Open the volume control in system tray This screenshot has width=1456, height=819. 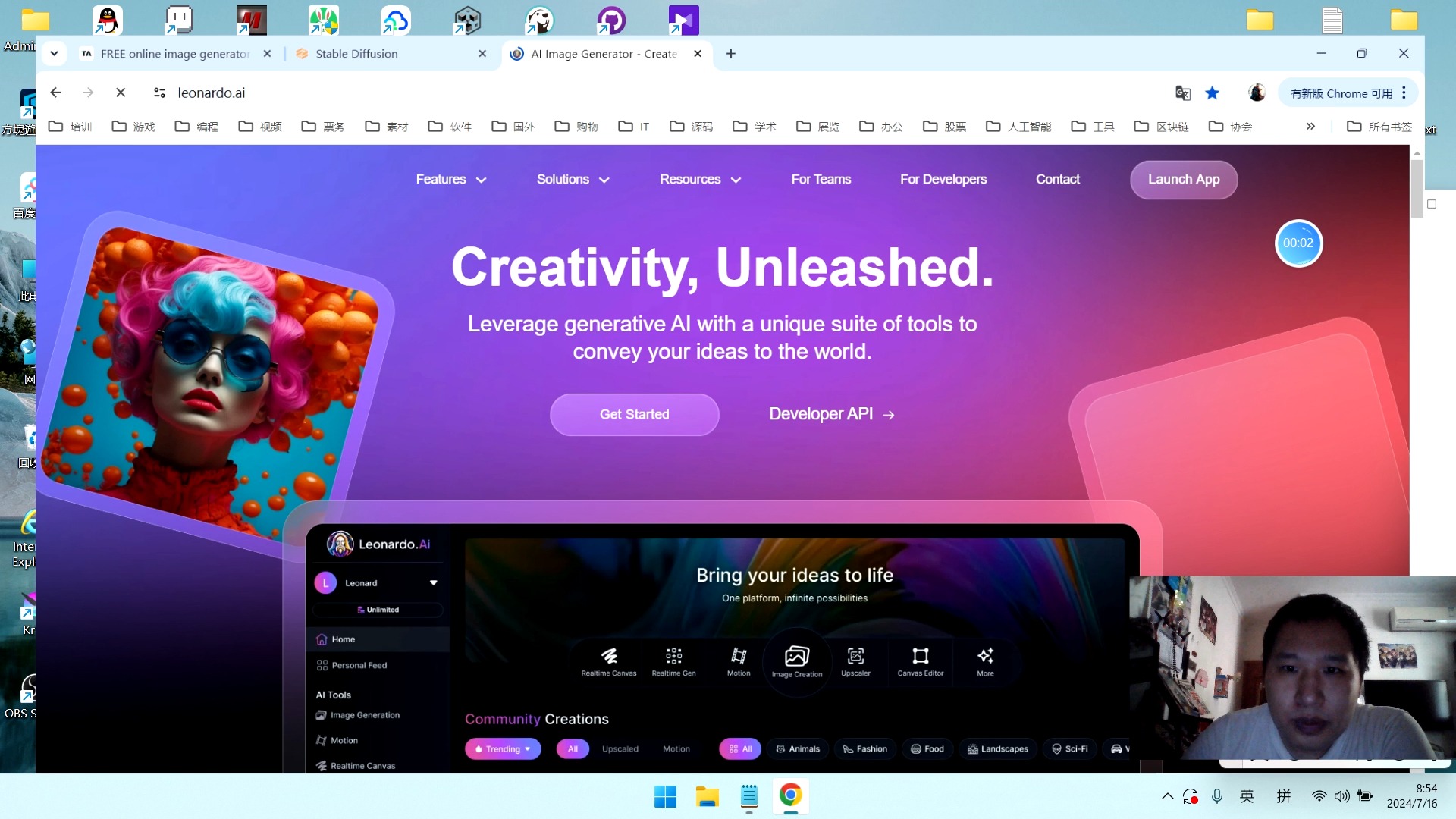[1341, 796]
